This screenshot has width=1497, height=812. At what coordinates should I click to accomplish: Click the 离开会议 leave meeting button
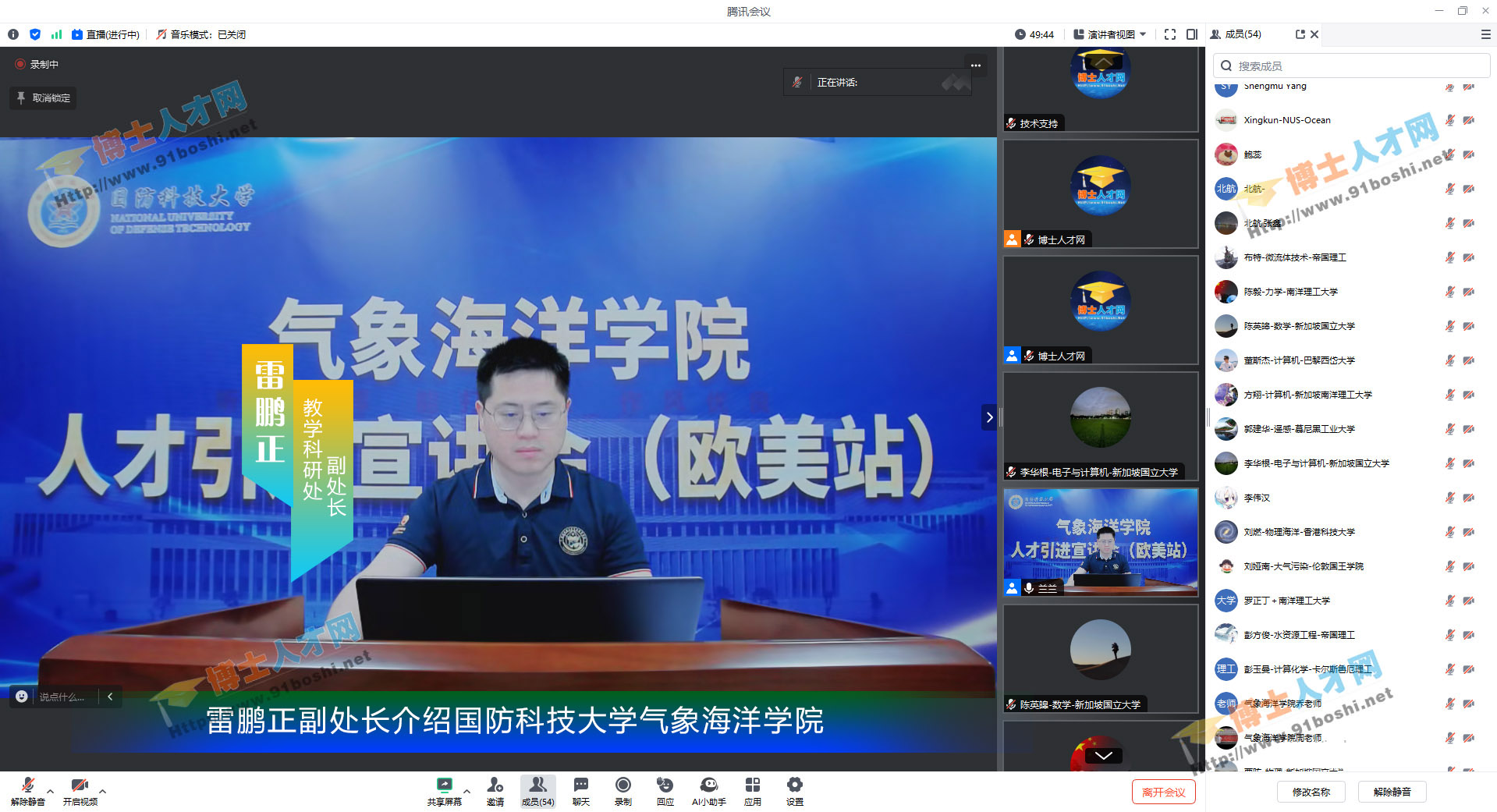(1163, 792)
